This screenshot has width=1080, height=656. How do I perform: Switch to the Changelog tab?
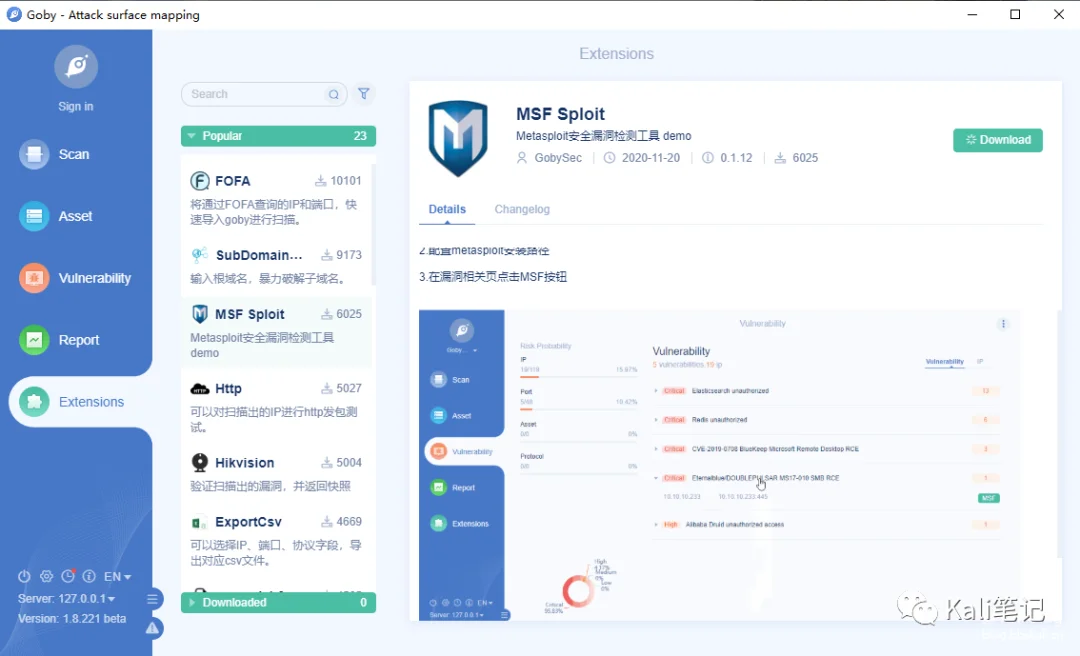click(522, 209)
